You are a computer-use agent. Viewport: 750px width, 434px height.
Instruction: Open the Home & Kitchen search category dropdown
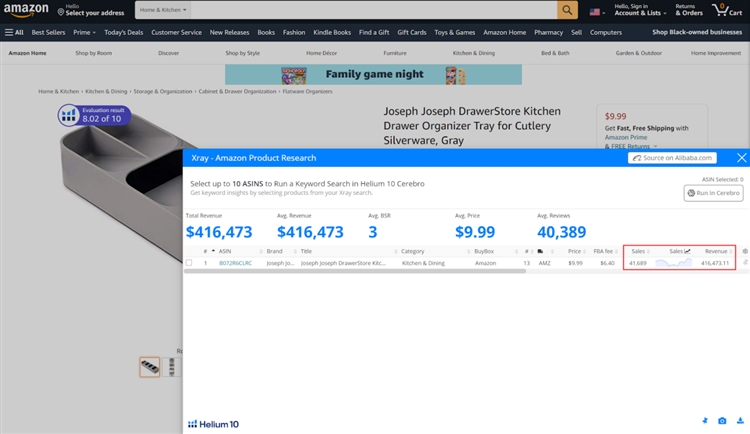click(x=163, y=11)
